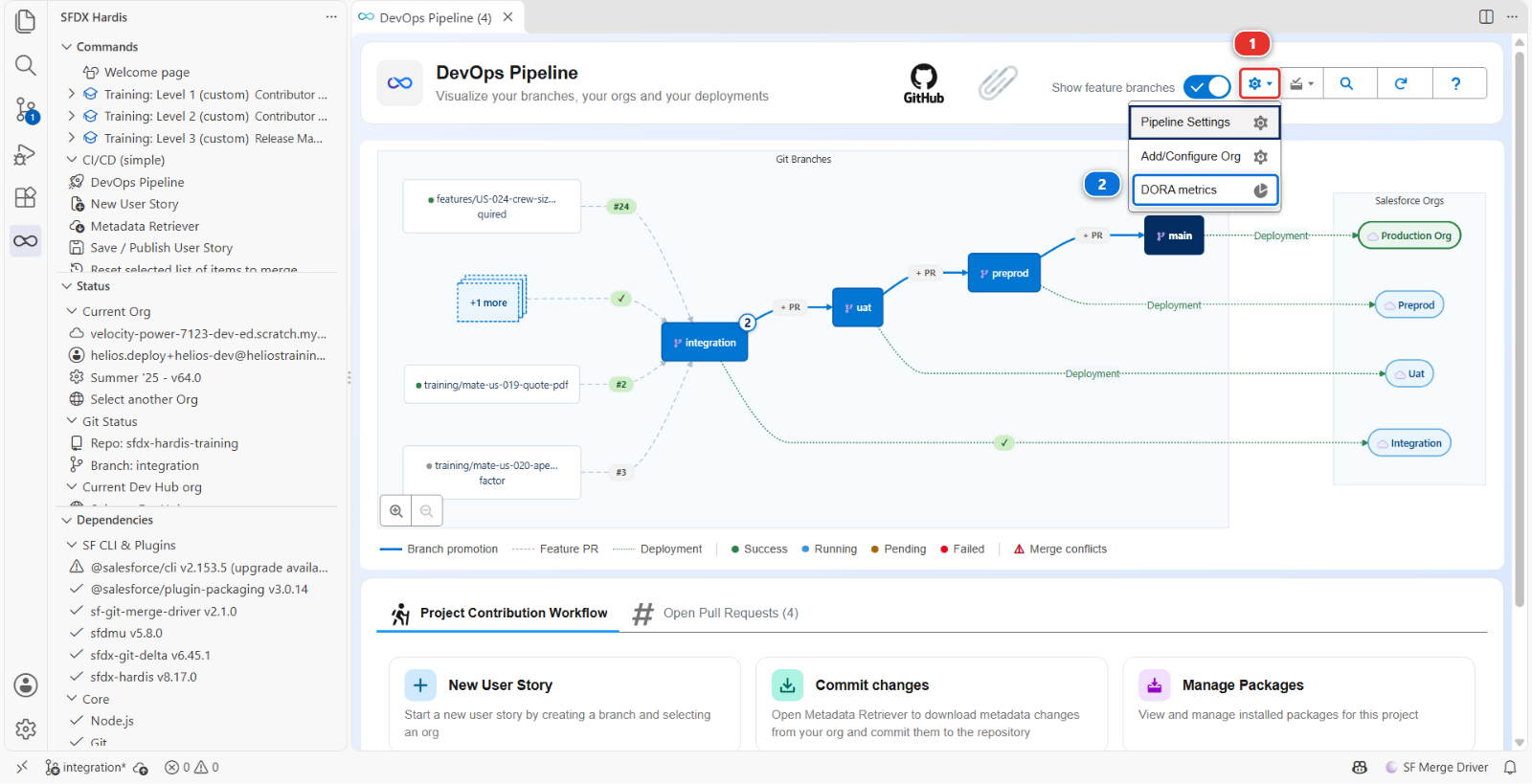The width and height of the screenshot is (1532, 784).
Task: Toggle Show feature branches switch
Action: tap(1206, 87)
